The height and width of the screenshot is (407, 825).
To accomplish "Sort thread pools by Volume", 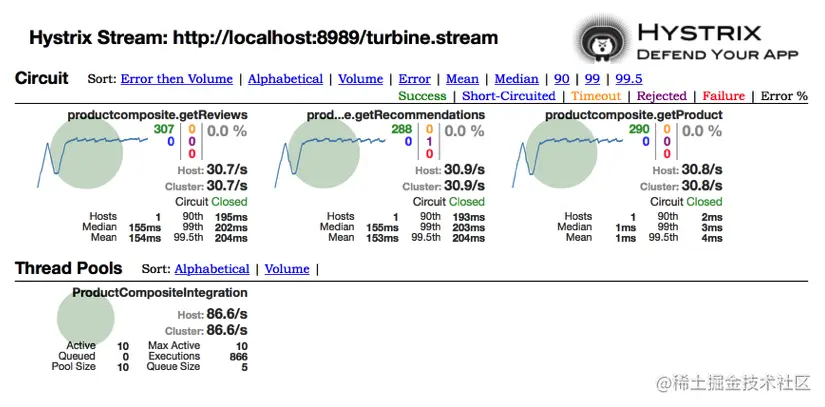I will click(x=287, y=269).
